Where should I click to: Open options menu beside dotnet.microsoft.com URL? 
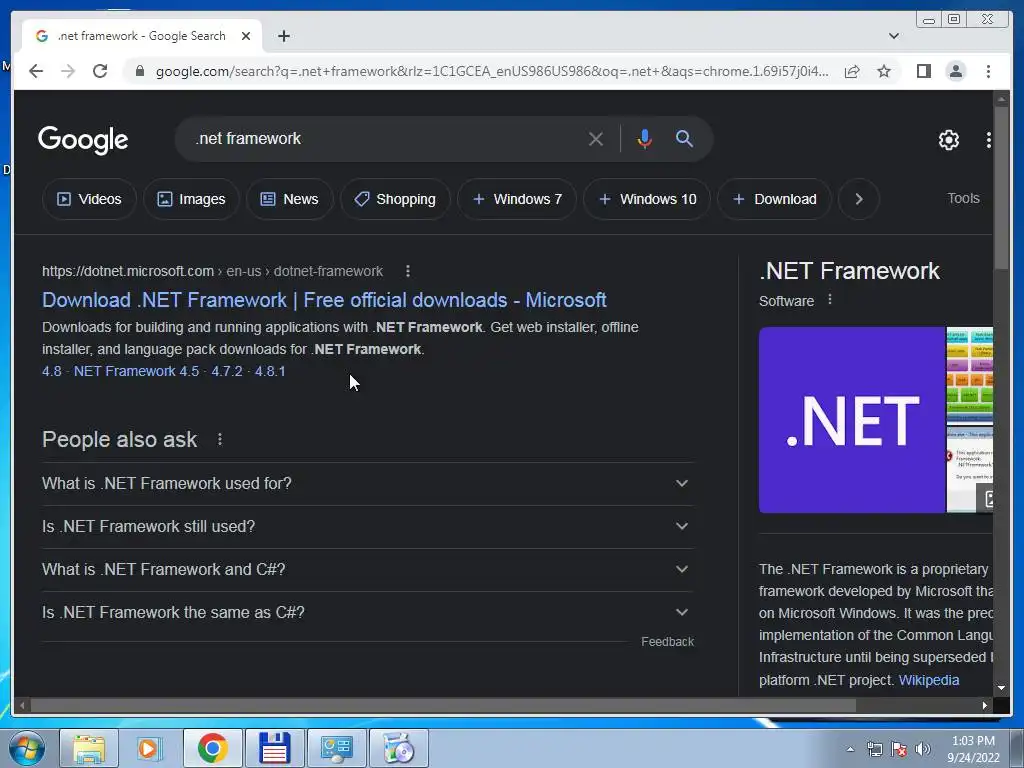[408, 271]
